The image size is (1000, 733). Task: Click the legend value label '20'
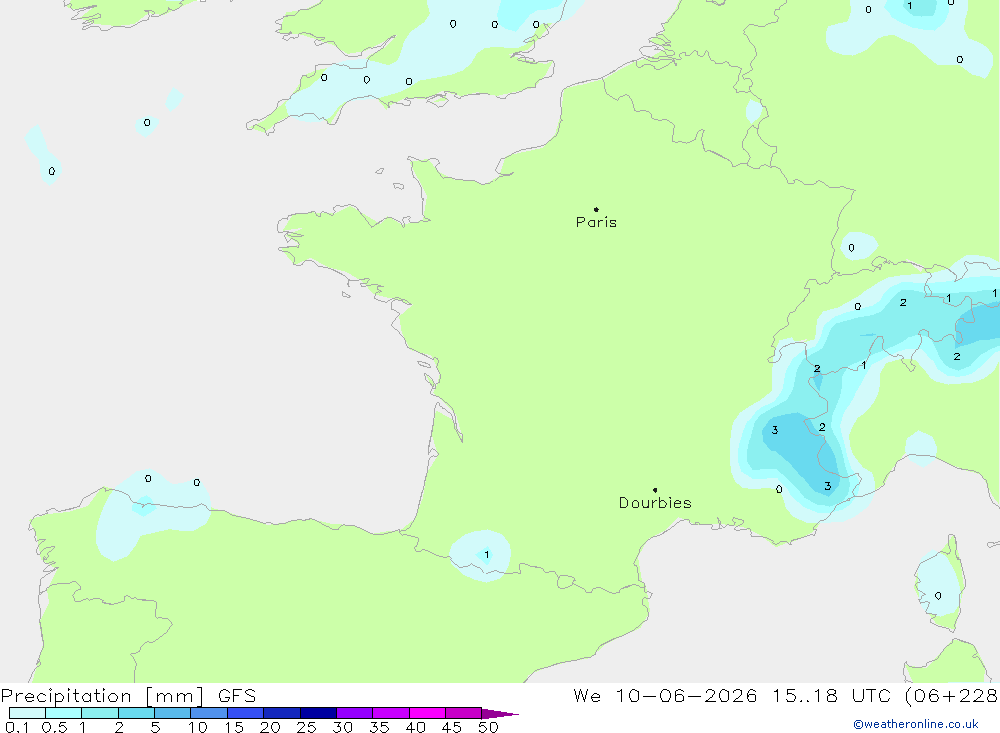(x=270, y=727)
